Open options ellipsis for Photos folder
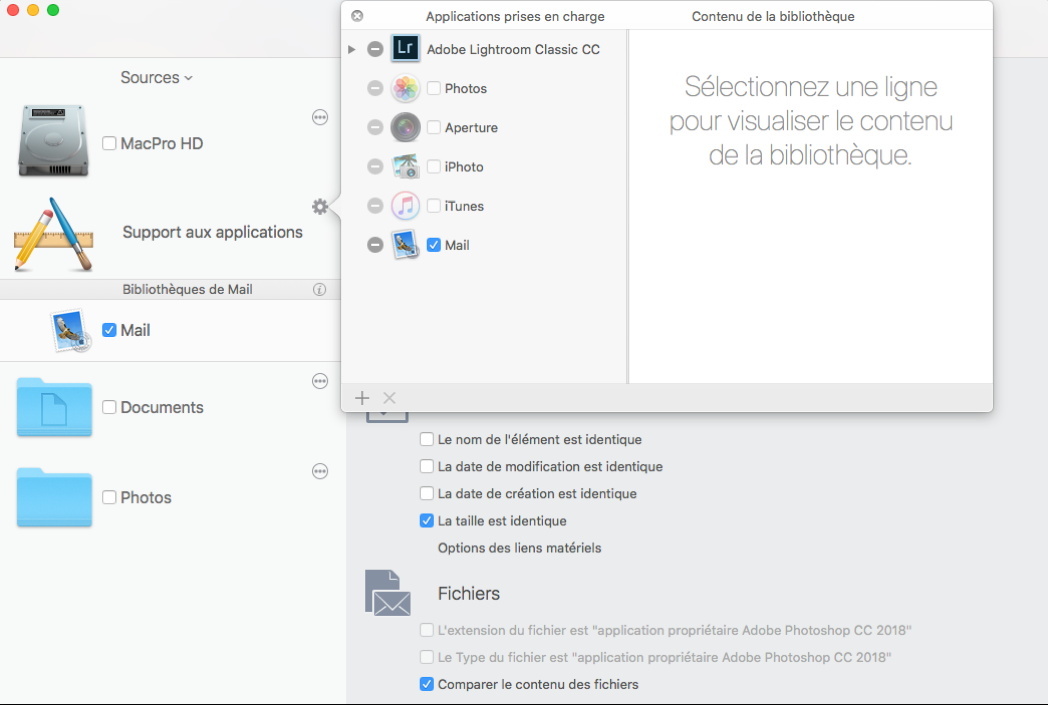Viewport: 1048px width, 705px height. [320, 472]
